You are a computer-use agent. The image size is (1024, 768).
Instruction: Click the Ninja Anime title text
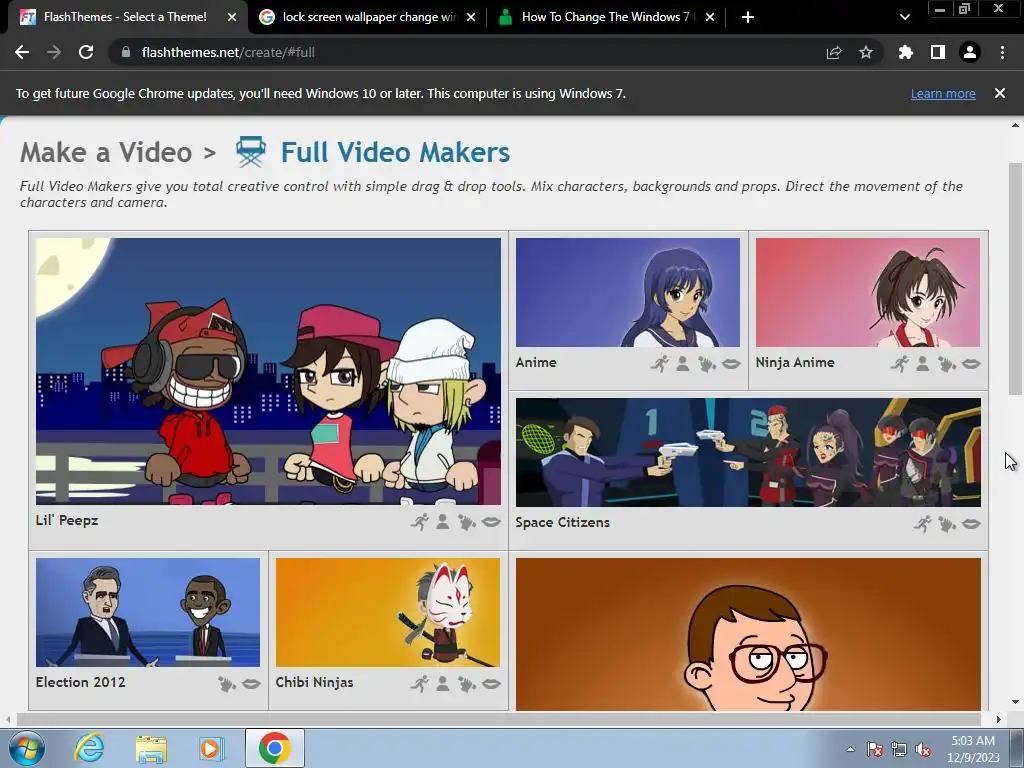[x=795, y=362]
